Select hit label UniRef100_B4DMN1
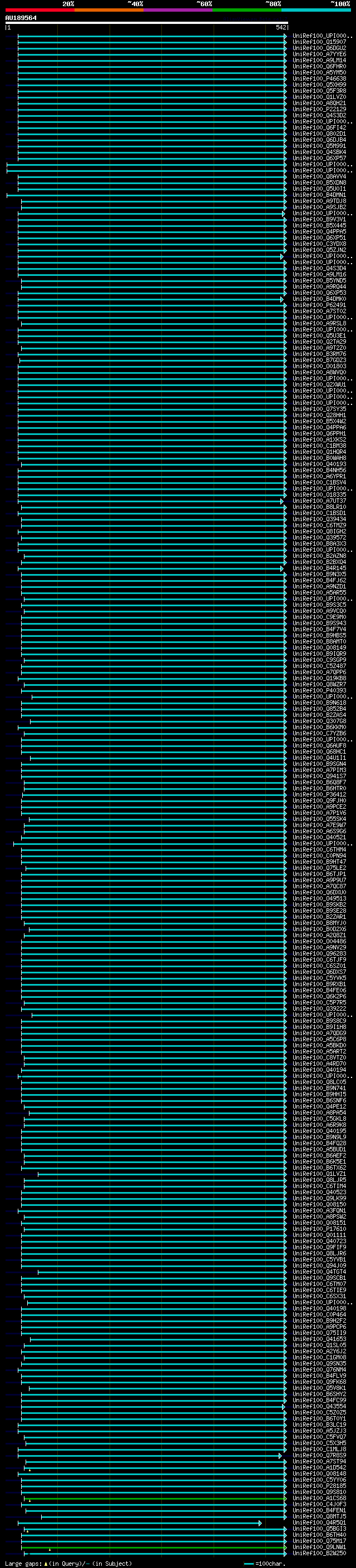This screenshot has height=1568, width=356. (319, 195)
